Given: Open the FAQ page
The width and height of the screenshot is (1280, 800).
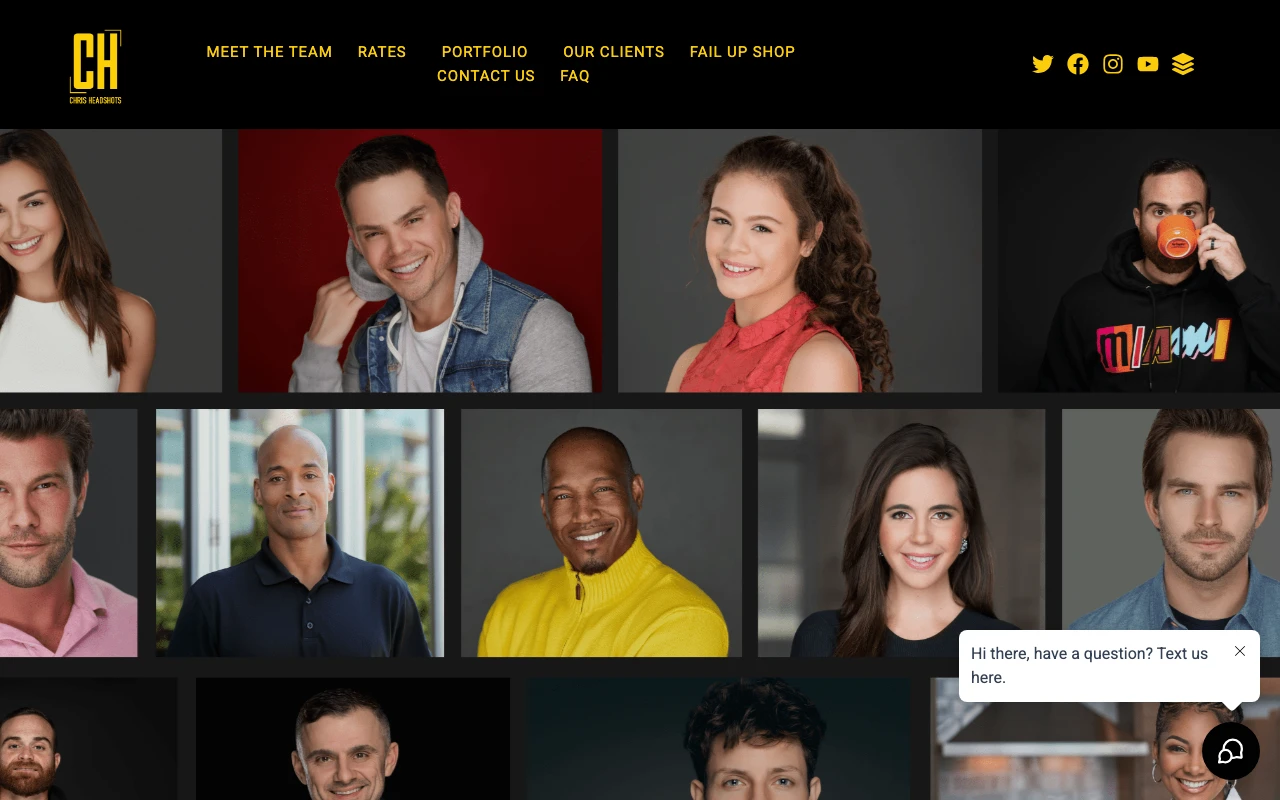Looking at the screenshot, I should click(575, 76).
